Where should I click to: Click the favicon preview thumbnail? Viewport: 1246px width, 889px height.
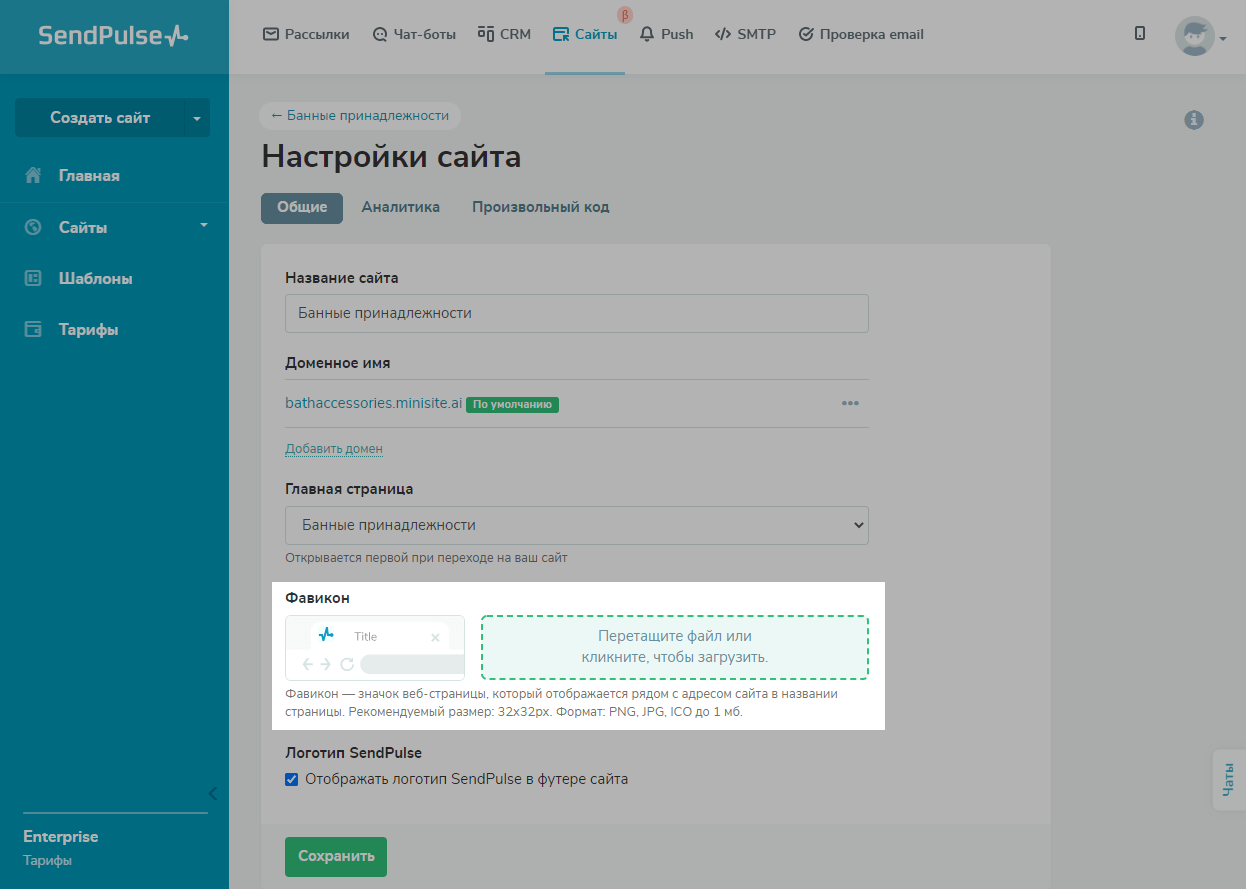[375, 648]
